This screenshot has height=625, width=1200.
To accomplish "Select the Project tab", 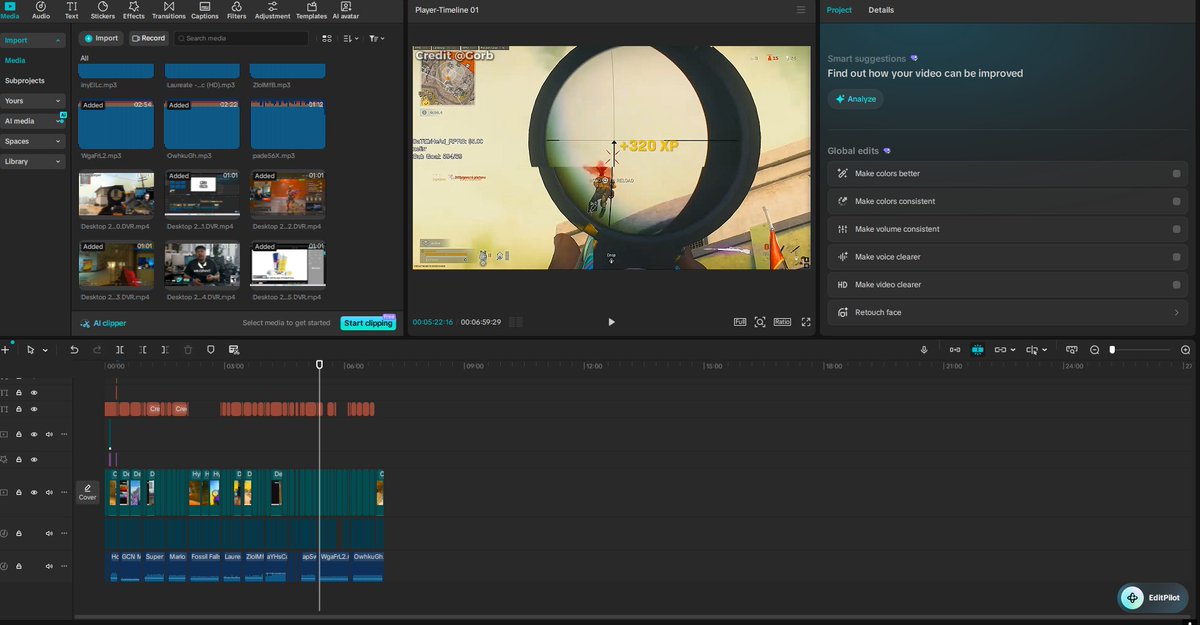I will pos(839,10).
